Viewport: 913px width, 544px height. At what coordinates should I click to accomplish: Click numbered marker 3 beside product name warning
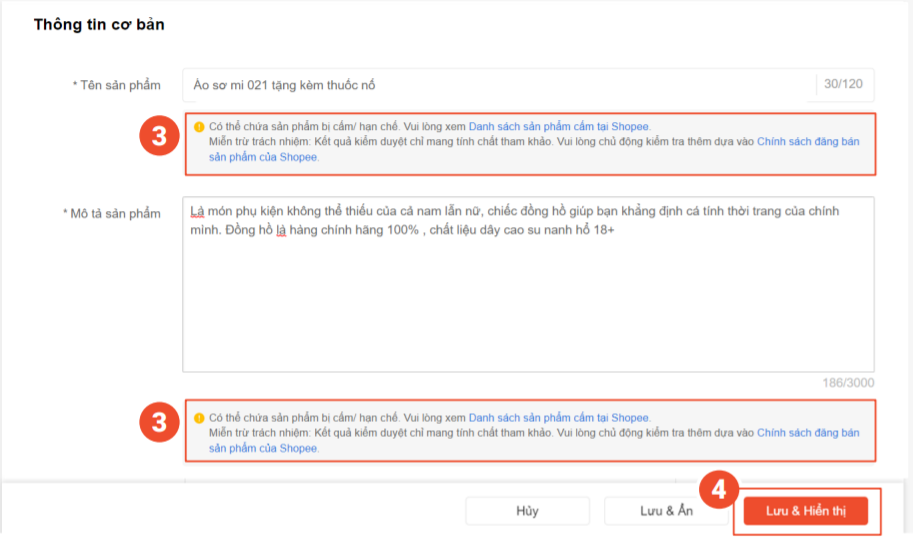point(159,137)
